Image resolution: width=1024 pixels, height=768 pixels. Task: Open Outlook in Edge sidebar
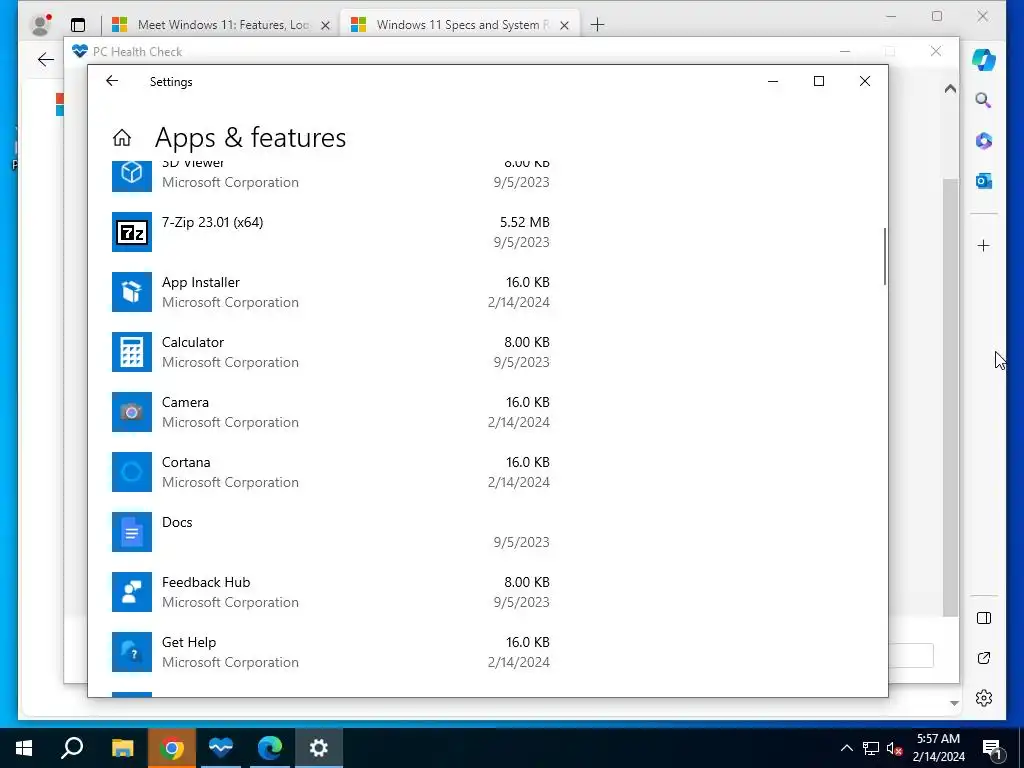tap(984, 181)
